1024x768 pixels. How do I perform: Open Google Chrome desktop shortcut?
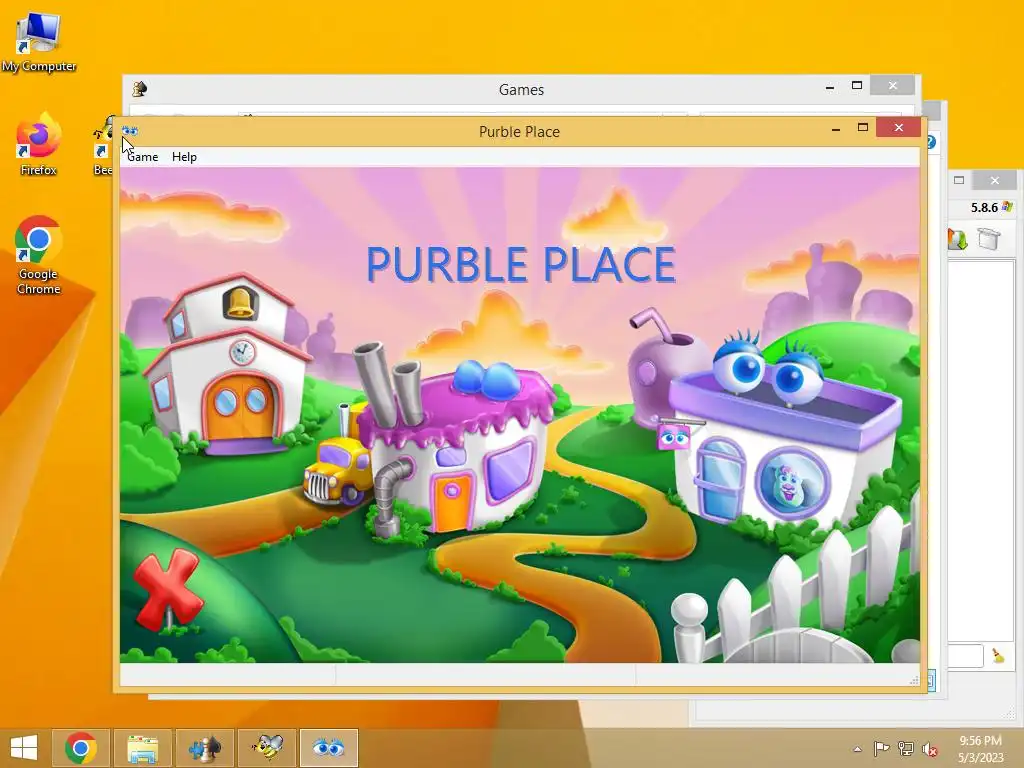(39, 255)
